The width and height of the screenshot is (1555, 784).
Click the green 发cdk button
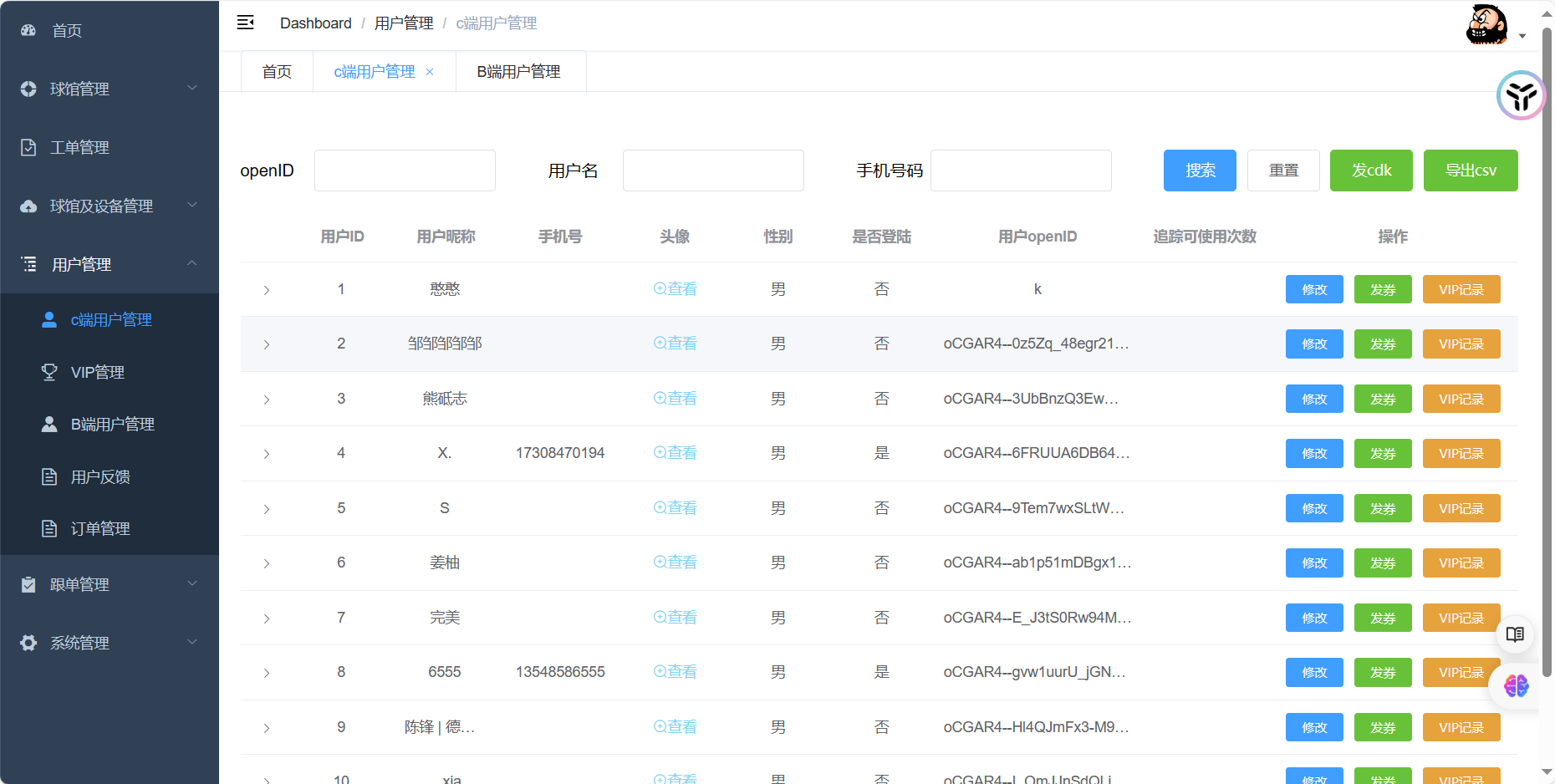(x=1371, y=171)
